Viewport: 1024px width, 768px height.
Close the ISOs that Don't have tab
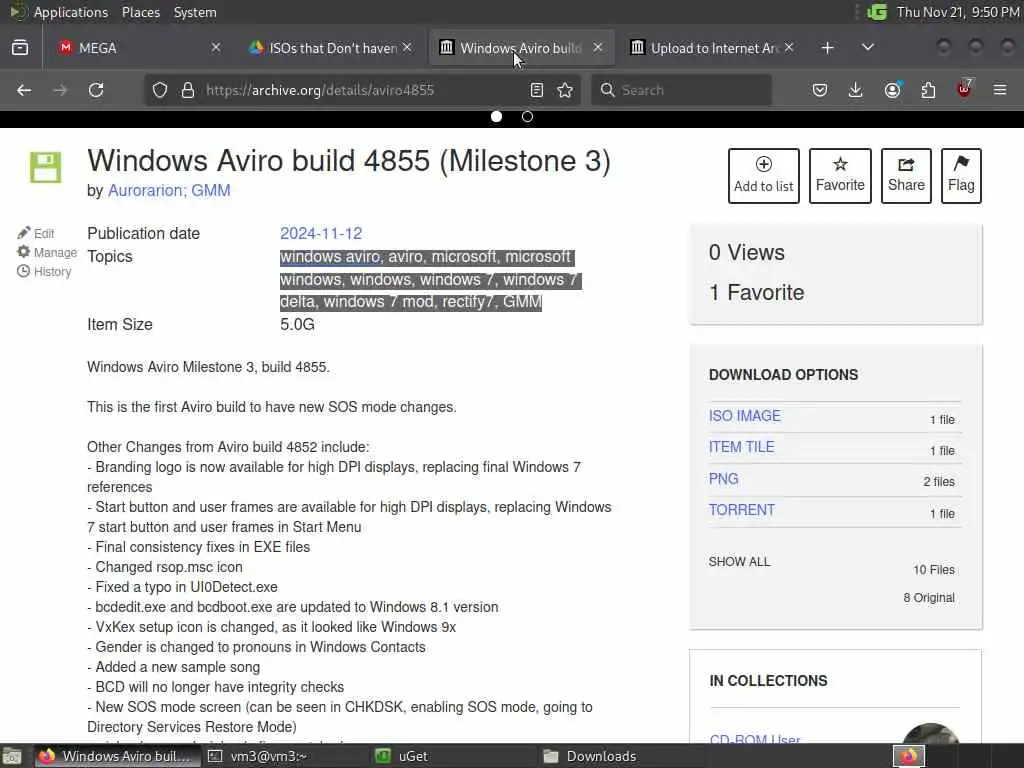pyautogui.click(x=407, y=48)
